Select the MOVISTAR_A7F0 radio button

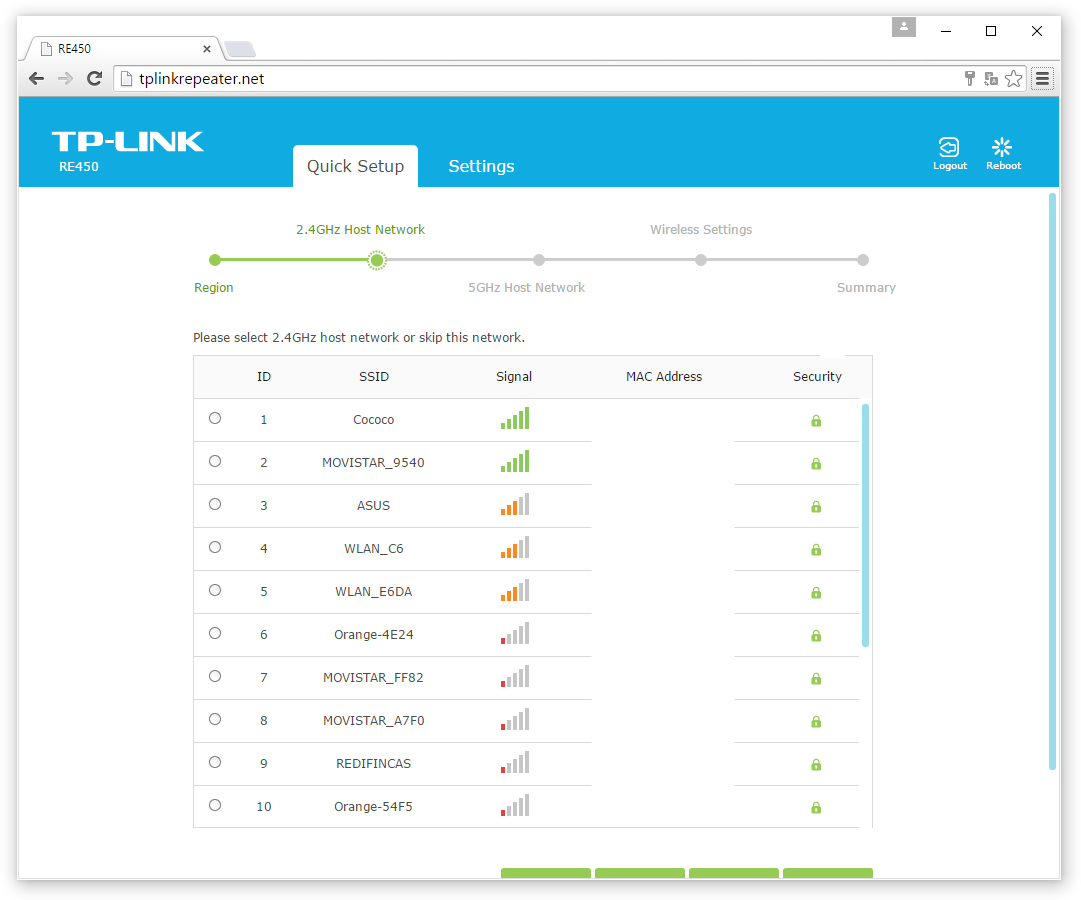click(x=215, y=719)
